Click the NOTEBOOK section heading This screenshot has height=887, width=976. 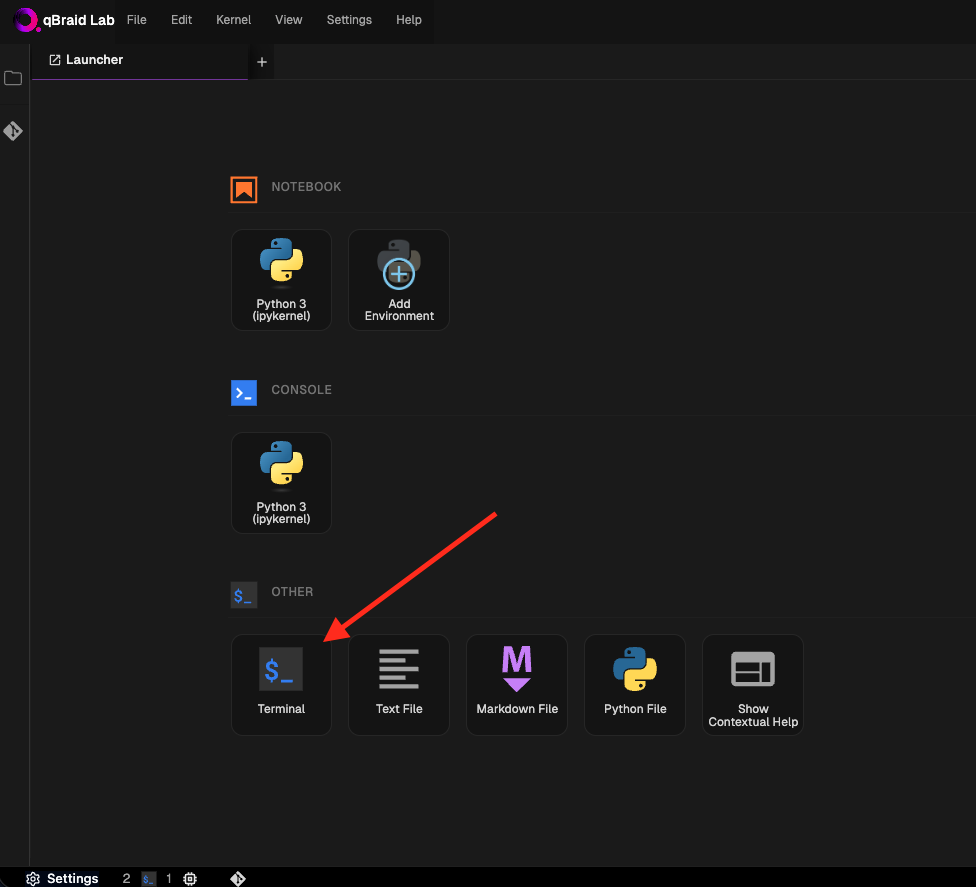coord(306,187)
